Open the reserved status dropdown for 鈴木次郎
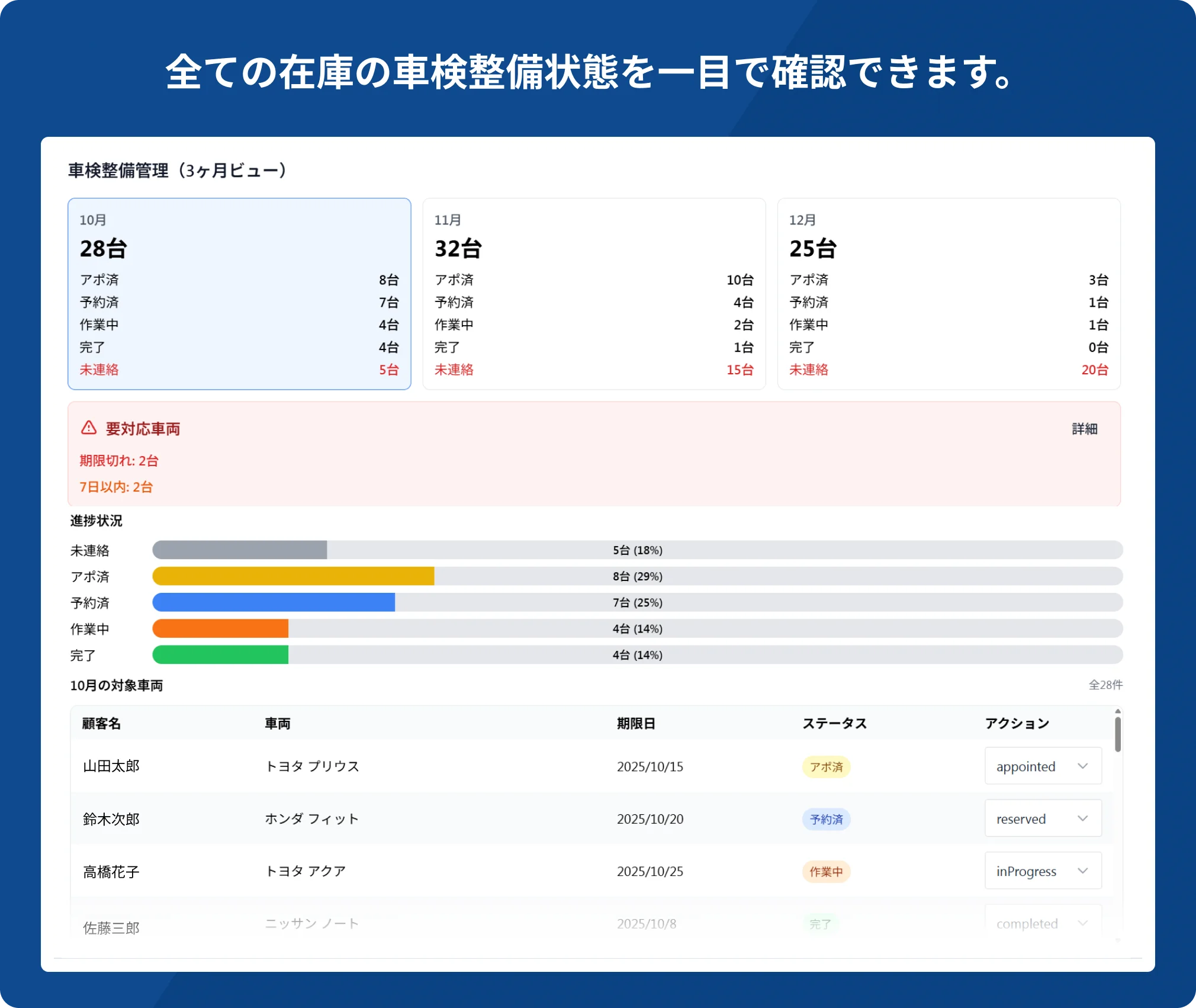Viewport: 1196px width, 1008px height. pyautogui.click(x=1043, y=818)
